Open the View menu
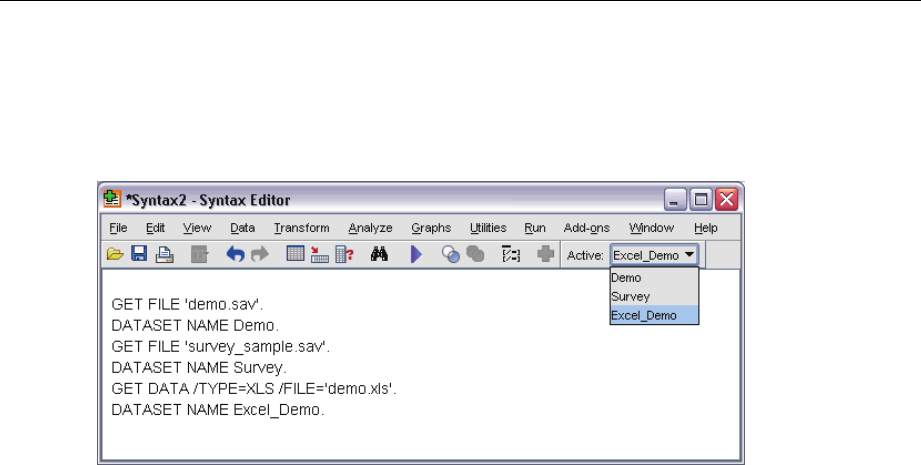Image resolution: width=921 pixels, height=465 pixels. click(197, 228)
